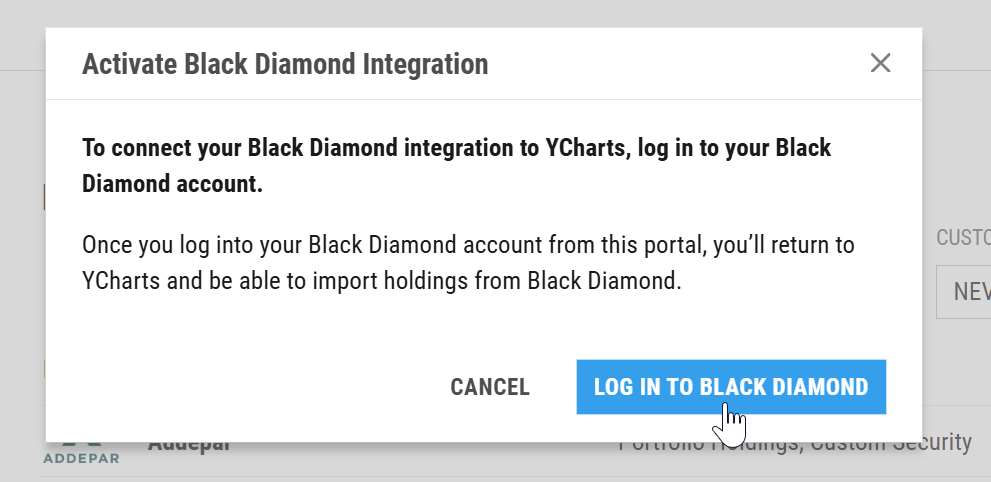Screen dimensions: 991x482
Task: Click the Portfolio Holdings, Custom Security text
Action: tap(795, 447)
